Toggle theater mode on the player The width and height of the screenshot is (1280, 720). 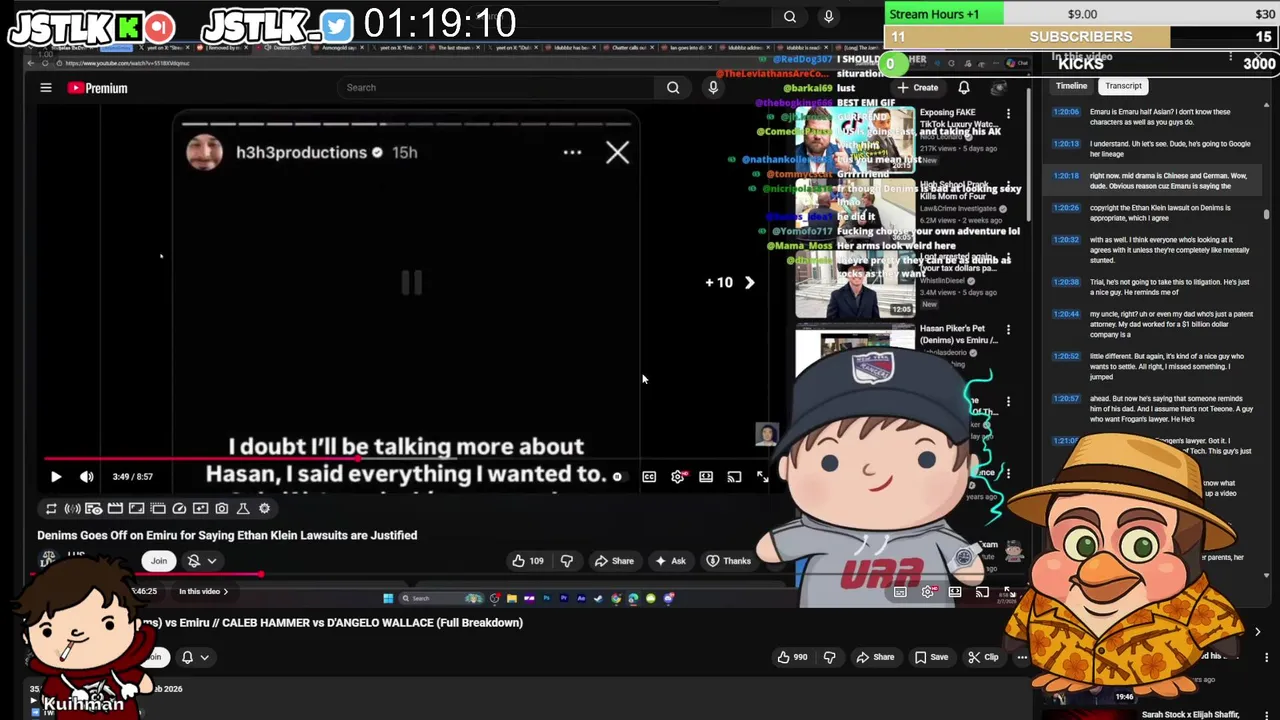coord(706,477)
